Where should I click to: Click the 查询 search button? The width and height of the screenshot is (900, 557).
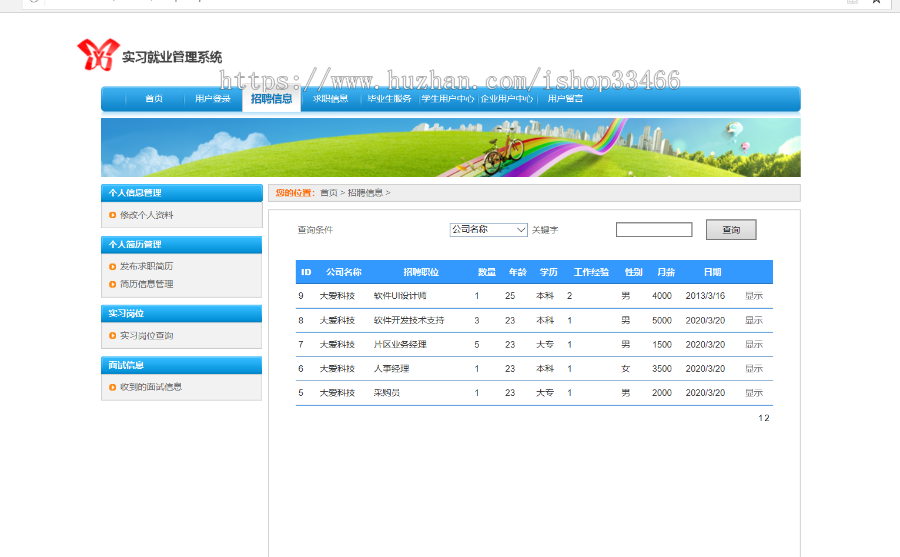731,230
